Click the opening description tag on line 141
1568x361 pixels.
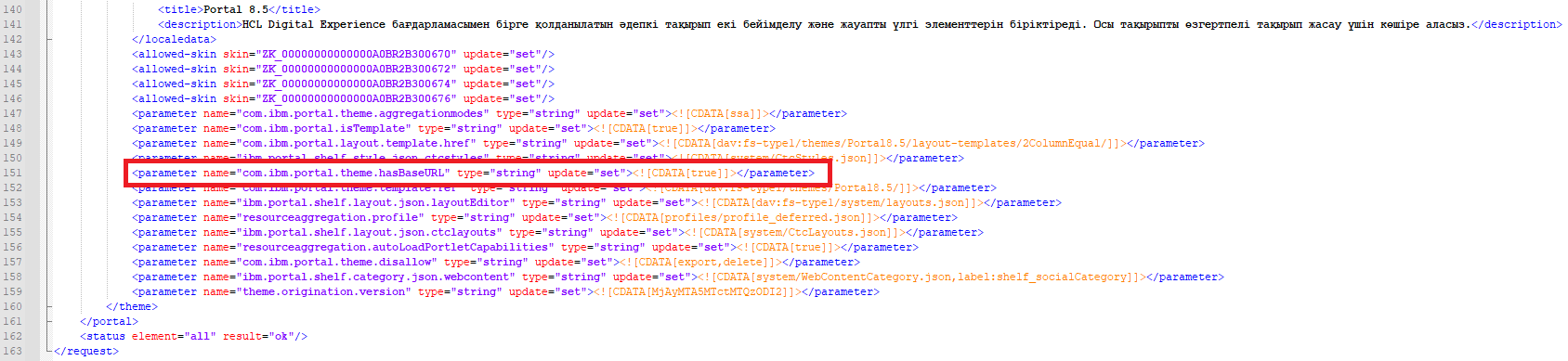tap(200, 24)
